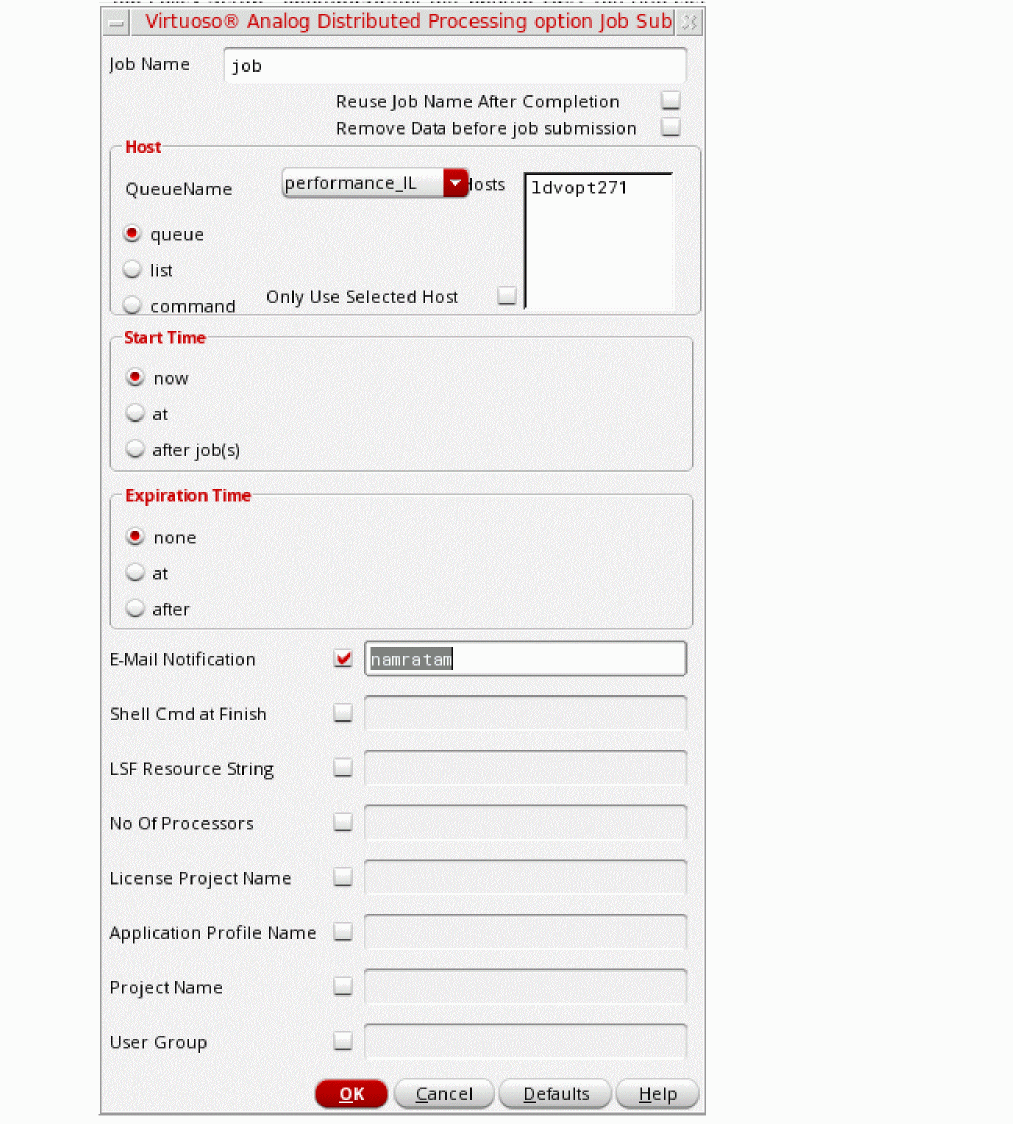Select Expiration Time after option
The height and width of the screenshot is (1124, 1013).
click(135, 608)
